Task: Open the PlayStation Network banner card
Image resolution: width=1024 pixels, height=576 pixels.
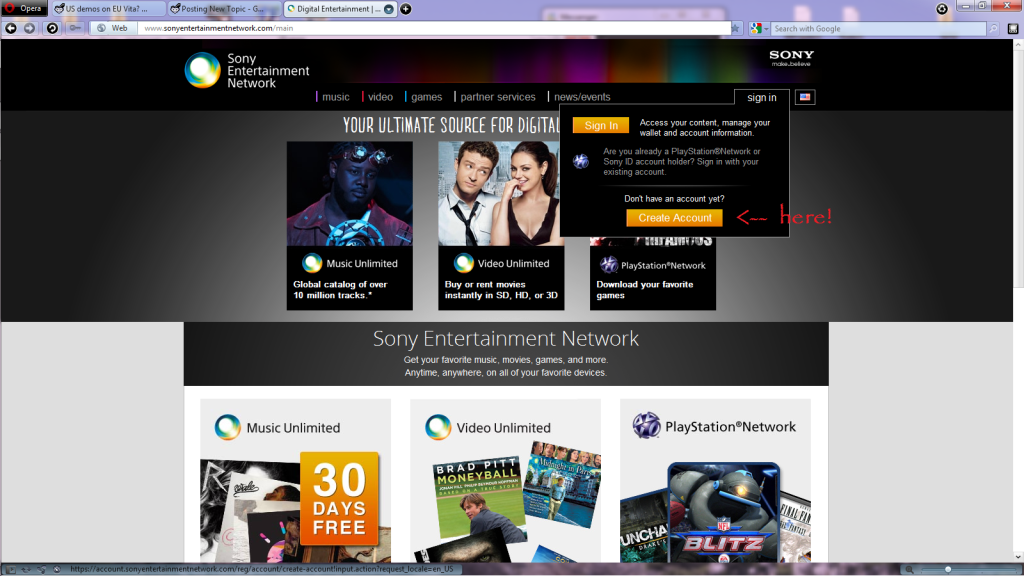Action: point(652,273)
